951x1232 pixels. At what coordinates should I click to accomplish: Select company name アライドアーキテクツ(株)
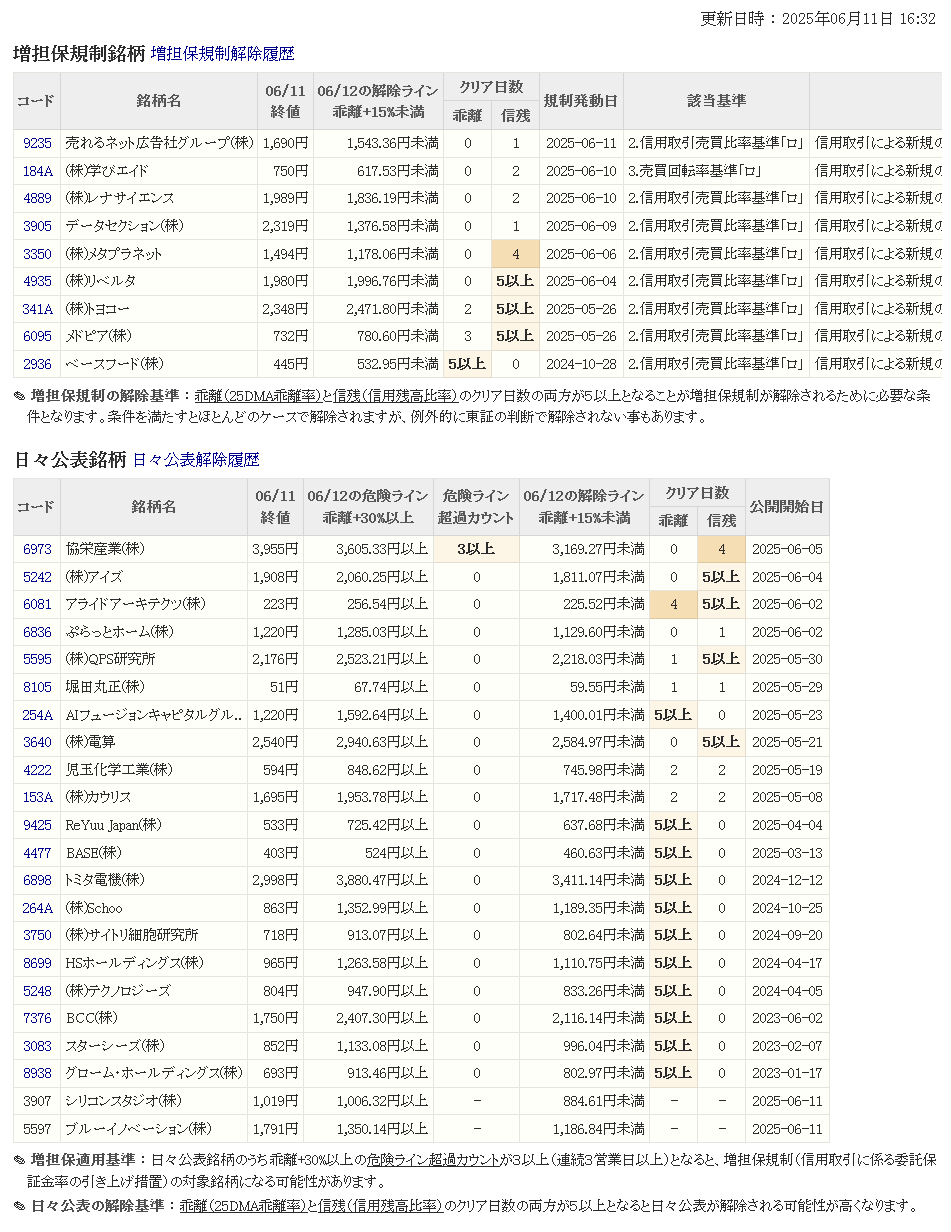click(x=135, y=604)
